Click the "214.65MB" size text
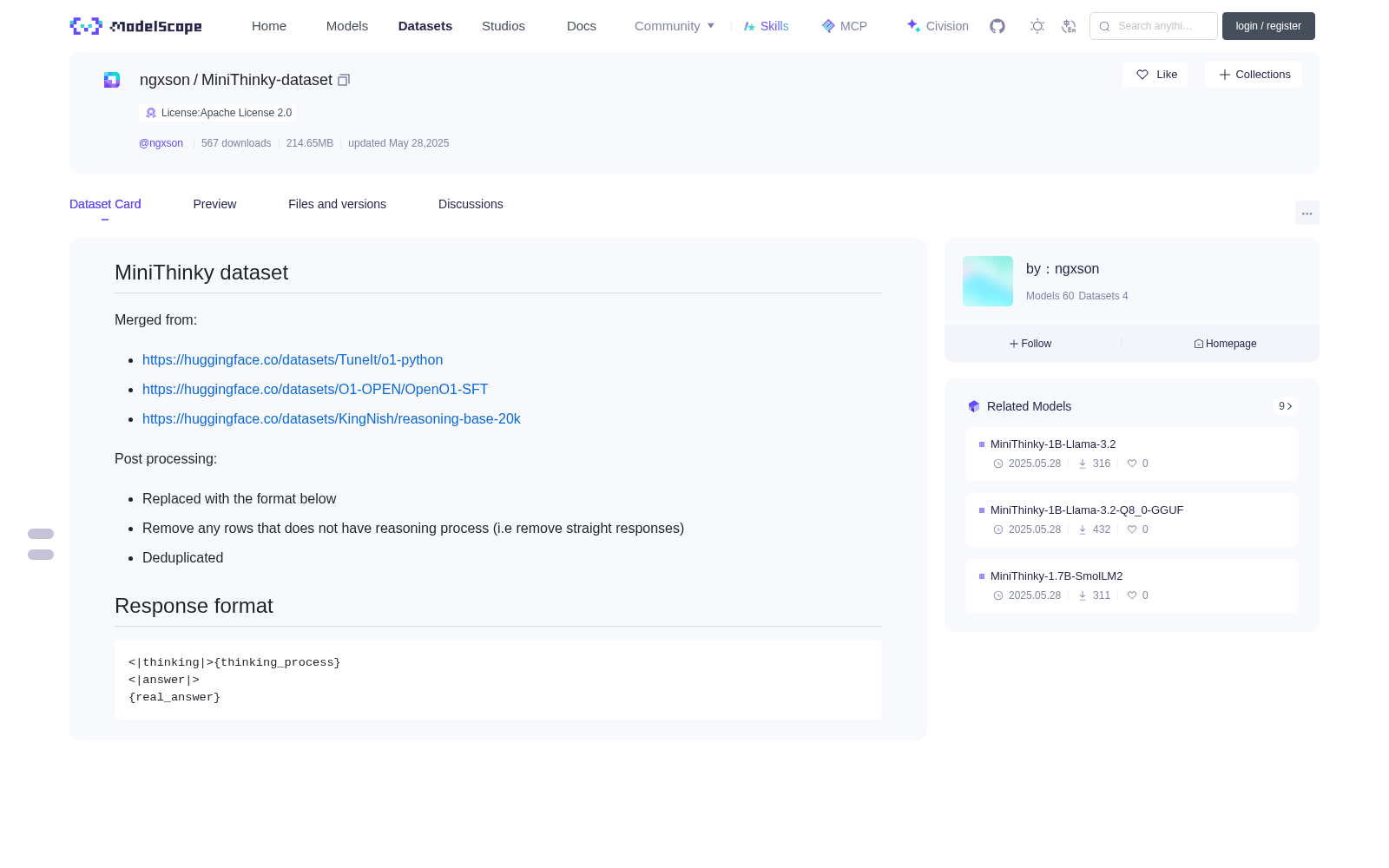This screenshot has height=868, width=1389. 310,143
